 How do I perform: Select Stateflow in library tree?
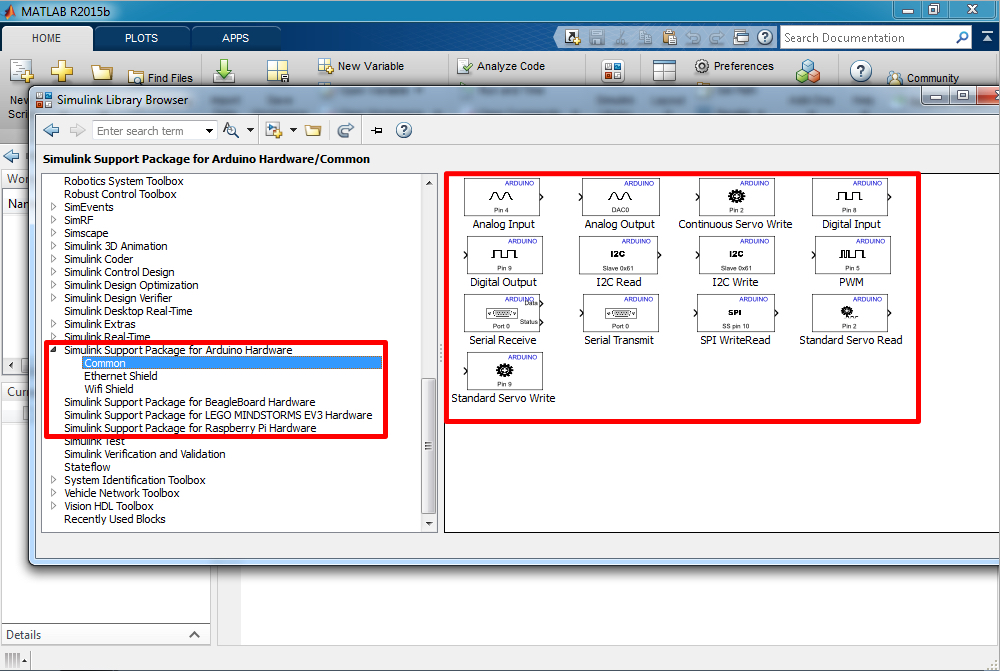click(x=87, y=467)
